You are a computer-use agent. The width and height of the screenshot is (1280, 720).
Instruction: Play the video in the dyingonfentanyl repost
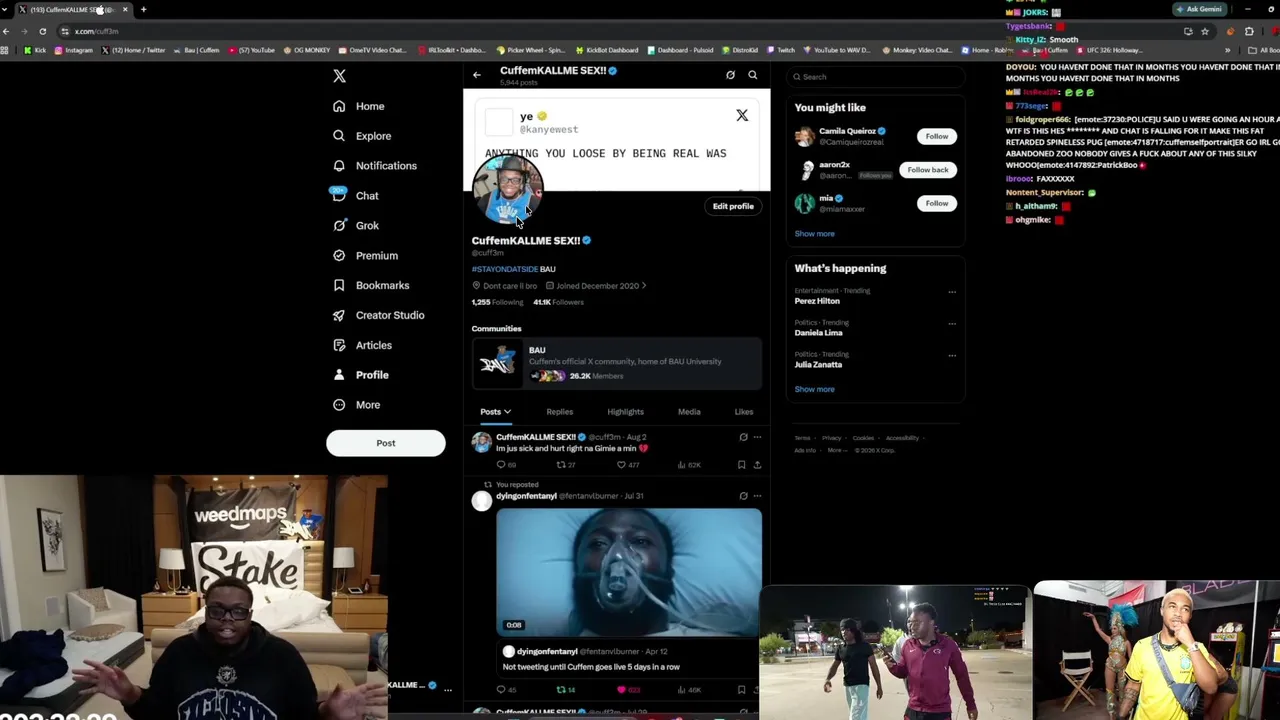pyautogui.click(x=629, y=572)
